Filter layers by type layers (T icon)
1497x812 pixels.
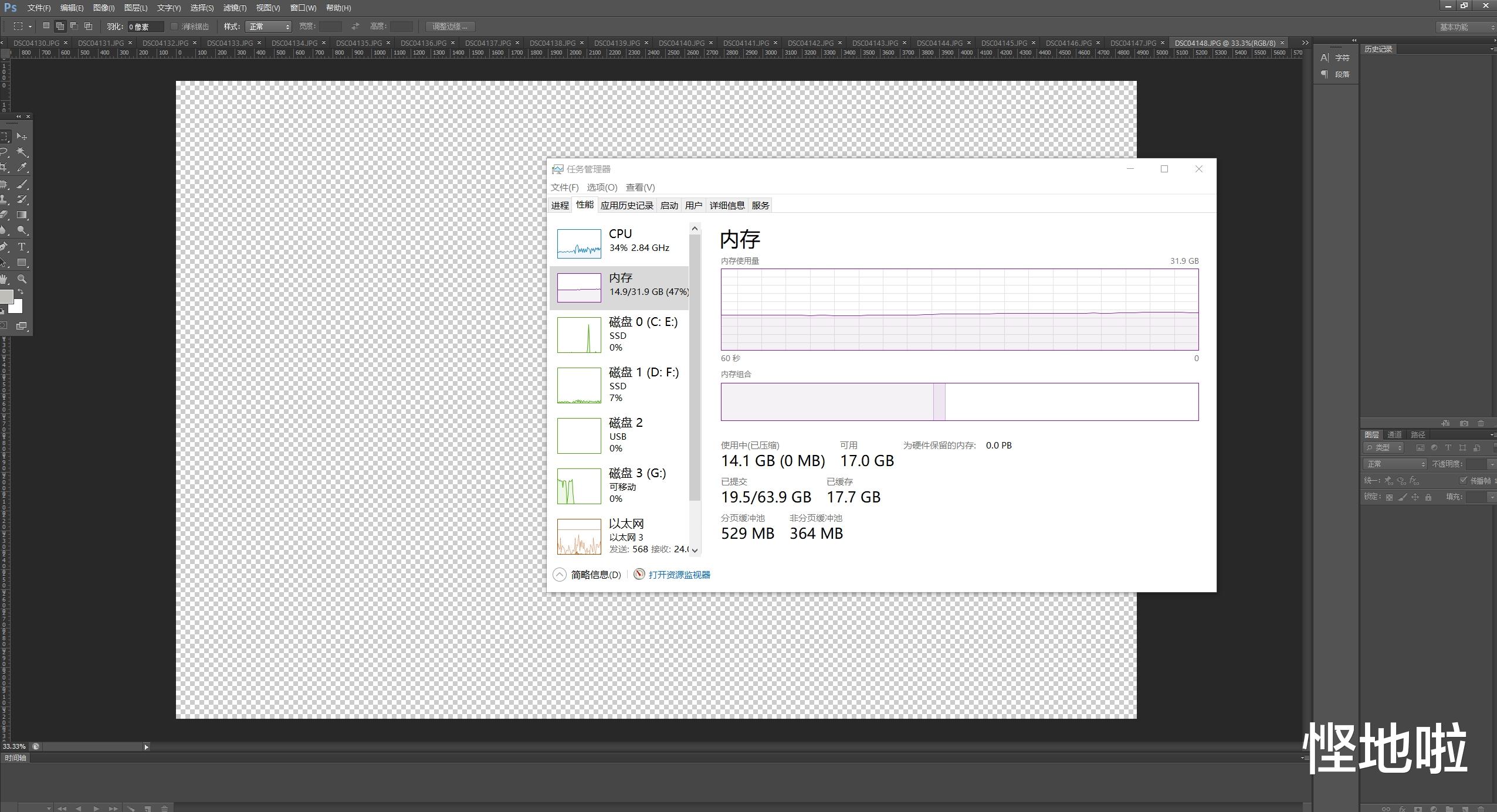pos(1448,448)
